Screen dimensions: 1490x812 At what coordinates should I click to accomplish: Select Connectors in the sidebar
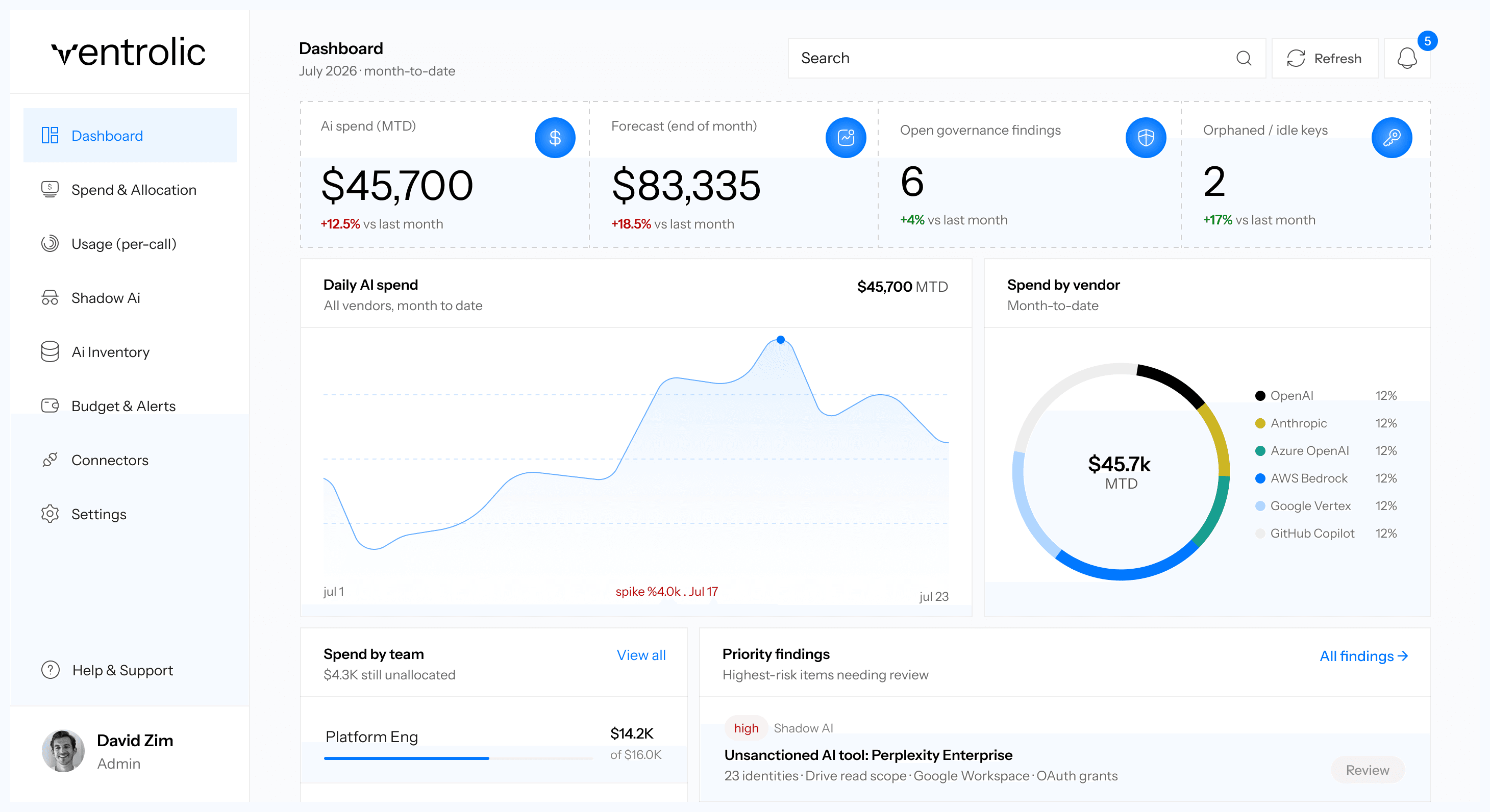130,460
